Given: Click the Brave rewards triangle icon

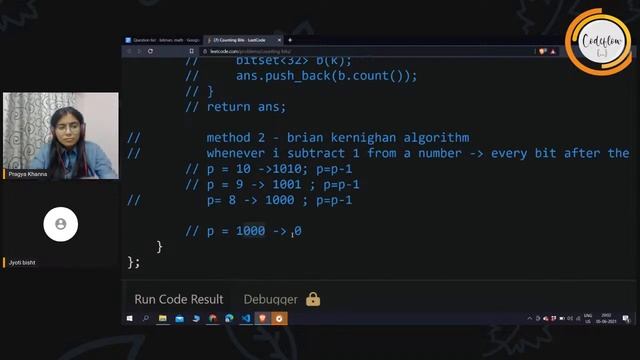Looking at the screenshot, I should pyautogui.click(x=553, y=51).
